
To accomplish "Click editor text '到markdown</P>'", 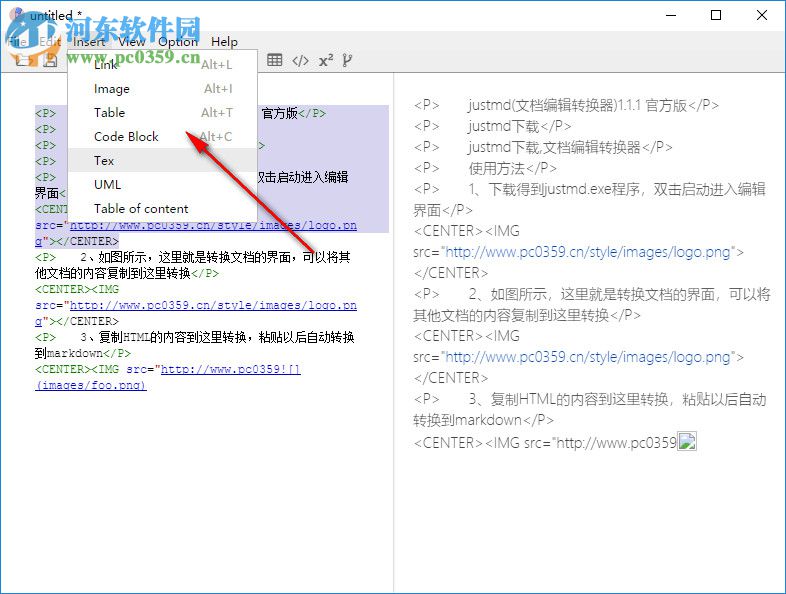I will pyautogui.click(x=83, y=353).
